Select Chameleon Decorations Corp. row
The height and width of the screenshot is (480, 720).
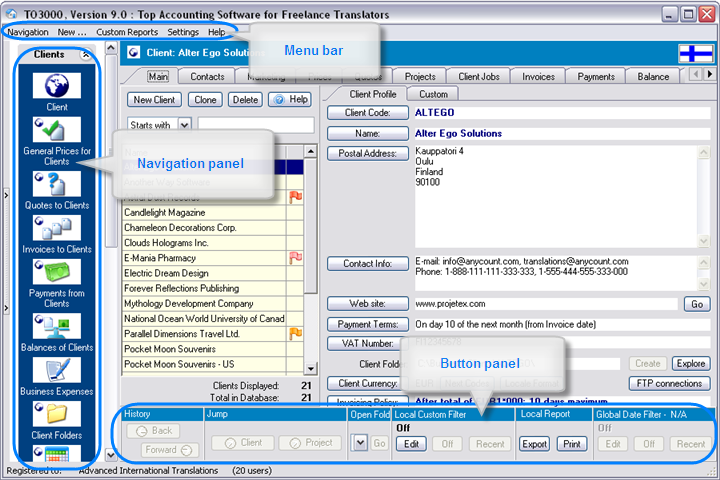pos(204,228)
